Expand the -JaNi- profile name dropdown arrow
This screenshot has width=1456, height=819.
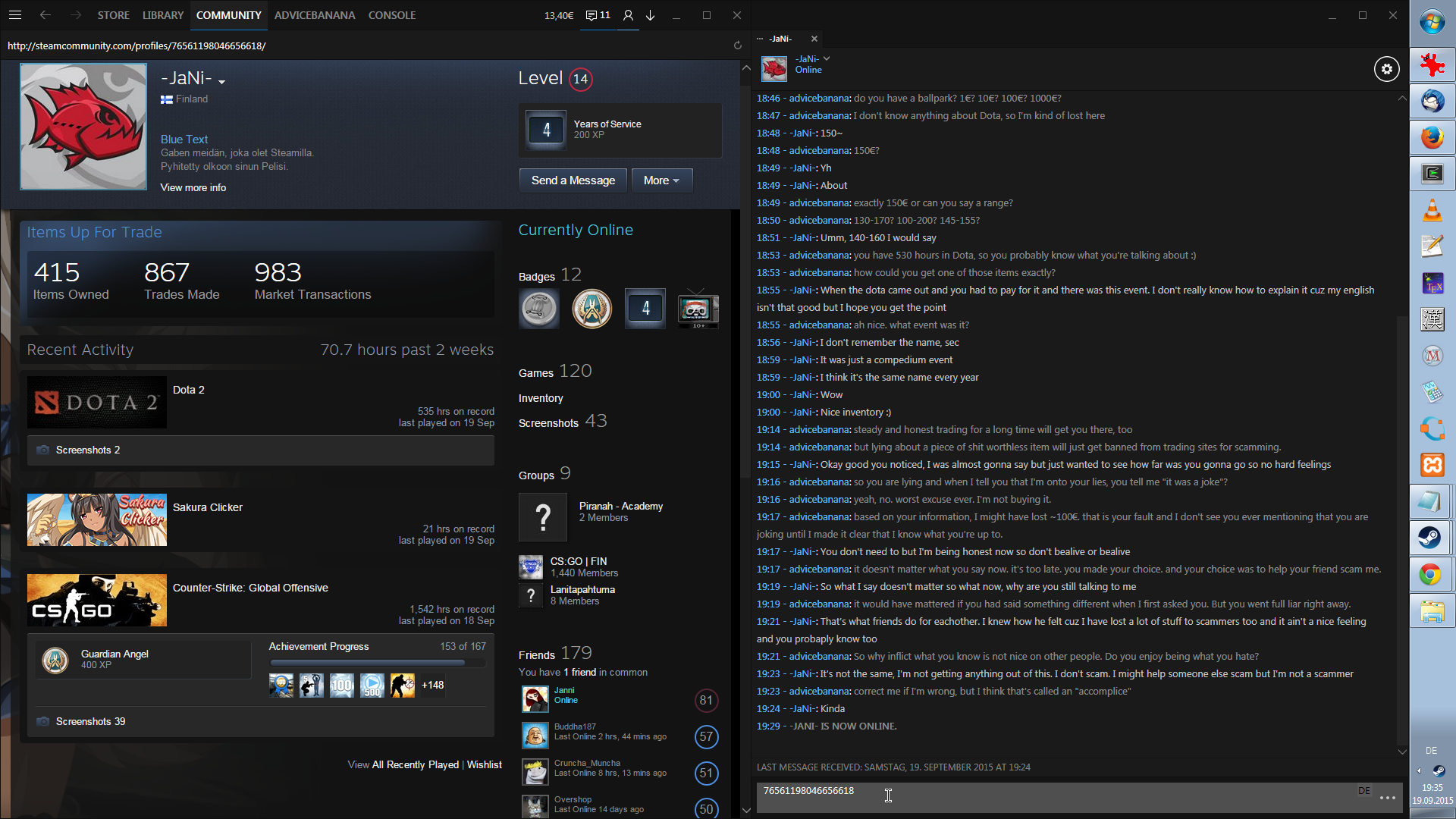(222, 81)
